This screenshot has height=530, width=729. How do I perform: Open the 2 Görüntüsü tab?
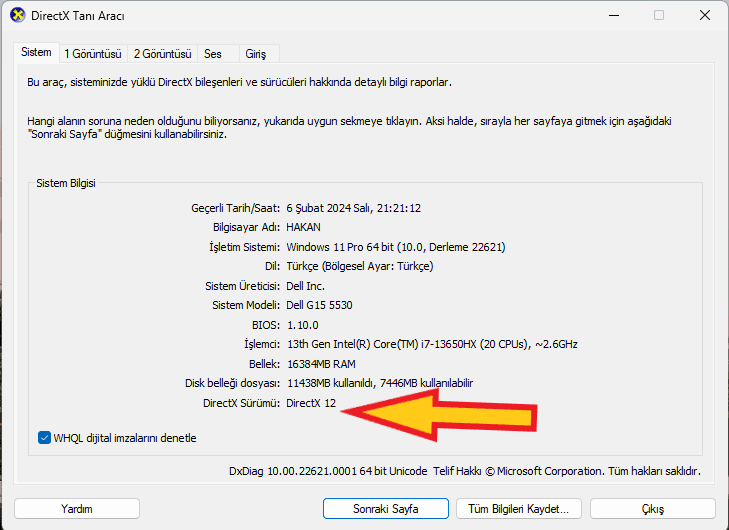click(162, 54)
